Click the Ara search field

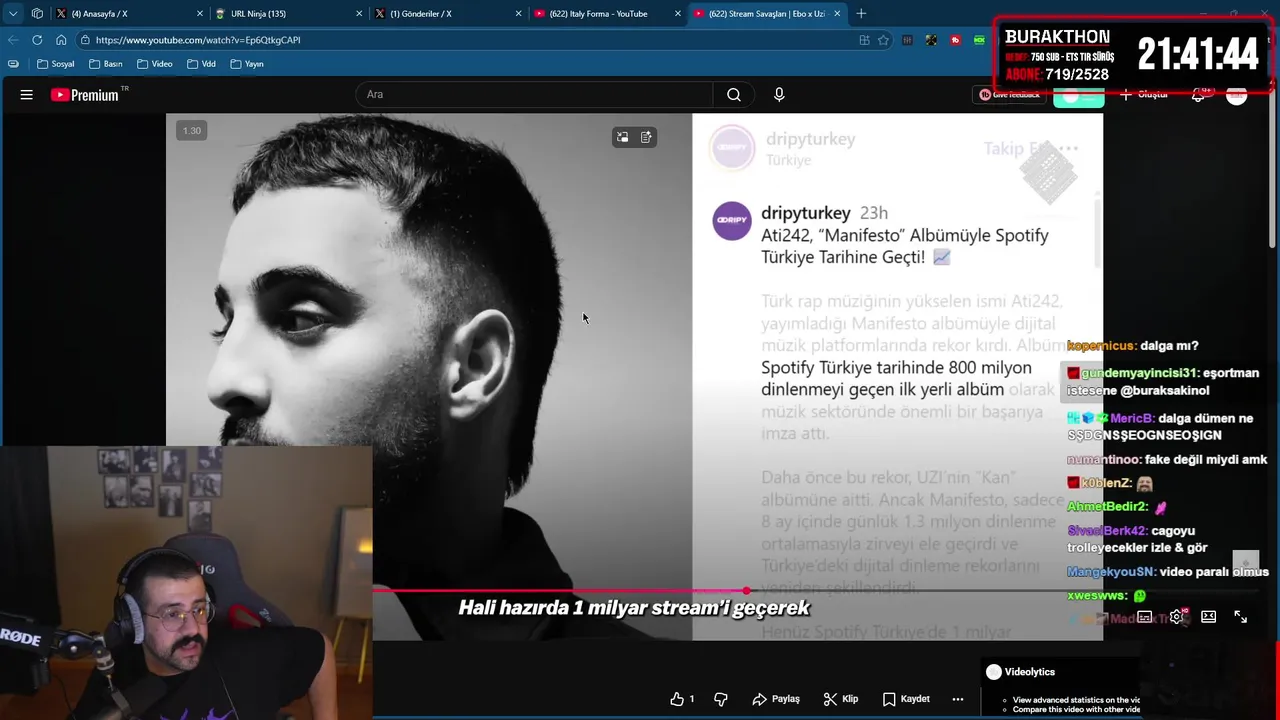click(535, 94)
